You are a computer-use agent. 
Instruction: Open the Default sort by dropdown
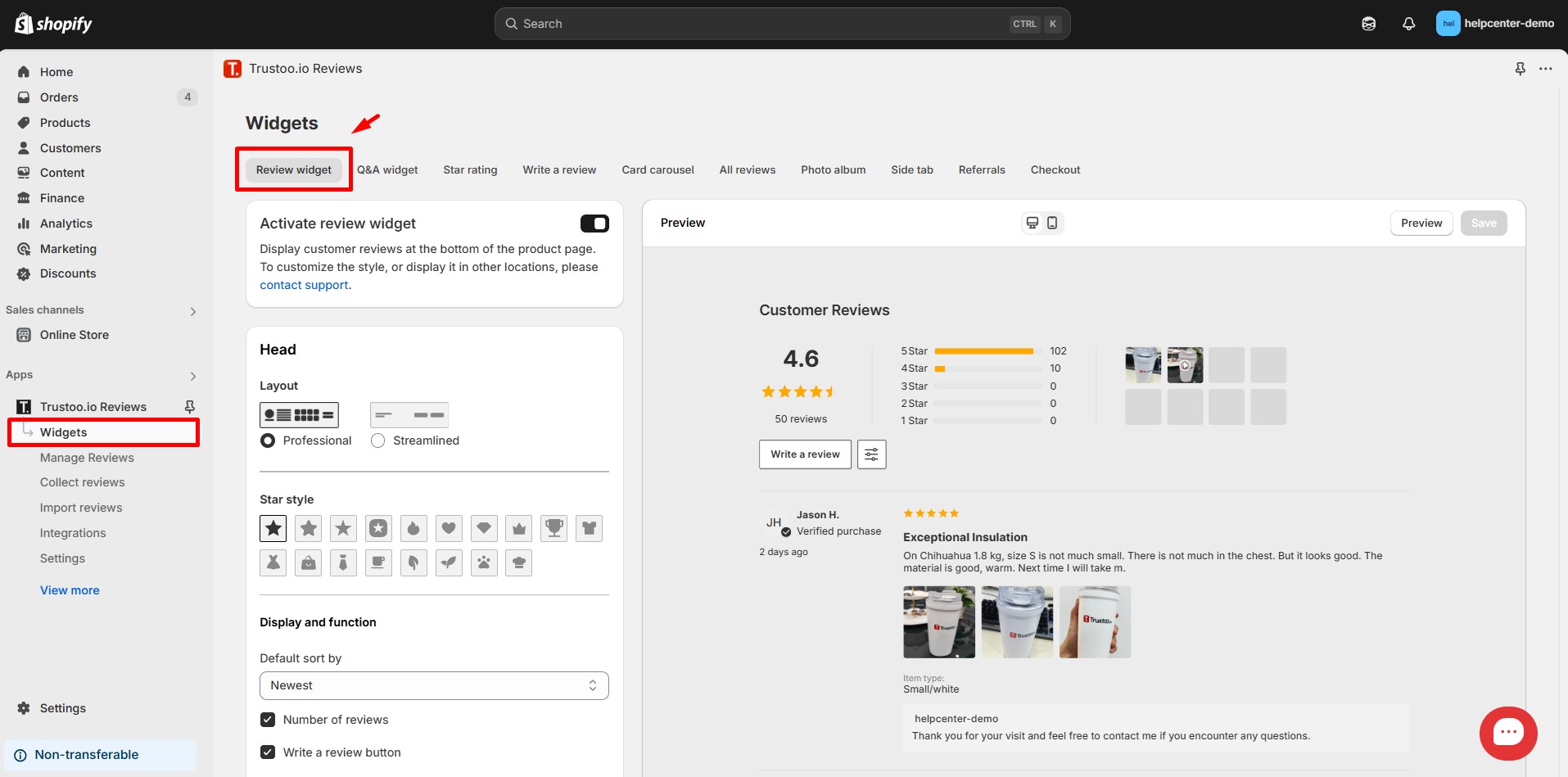pyautogui.click(x=434, y=685)
